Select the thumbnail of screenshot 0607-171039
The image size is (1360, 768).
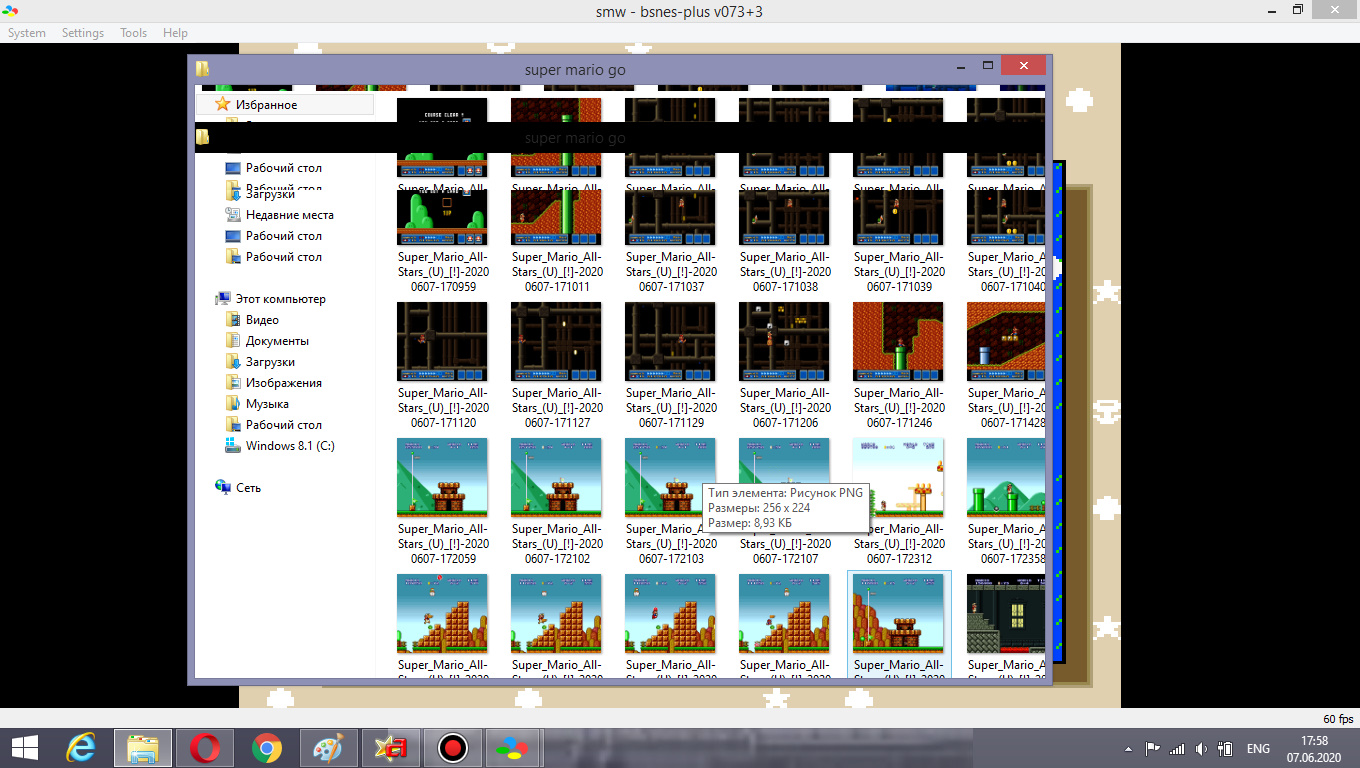coord(898,217)
